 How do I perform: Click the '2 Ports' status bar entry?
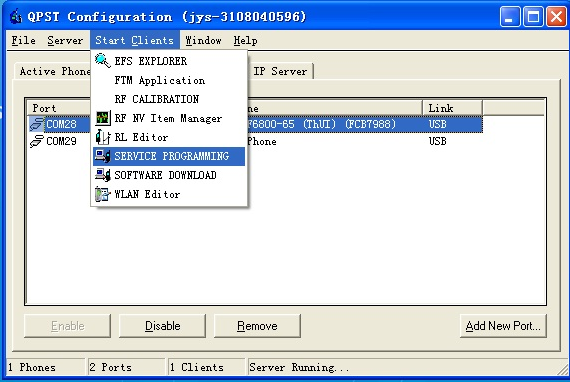coord(126,367)
